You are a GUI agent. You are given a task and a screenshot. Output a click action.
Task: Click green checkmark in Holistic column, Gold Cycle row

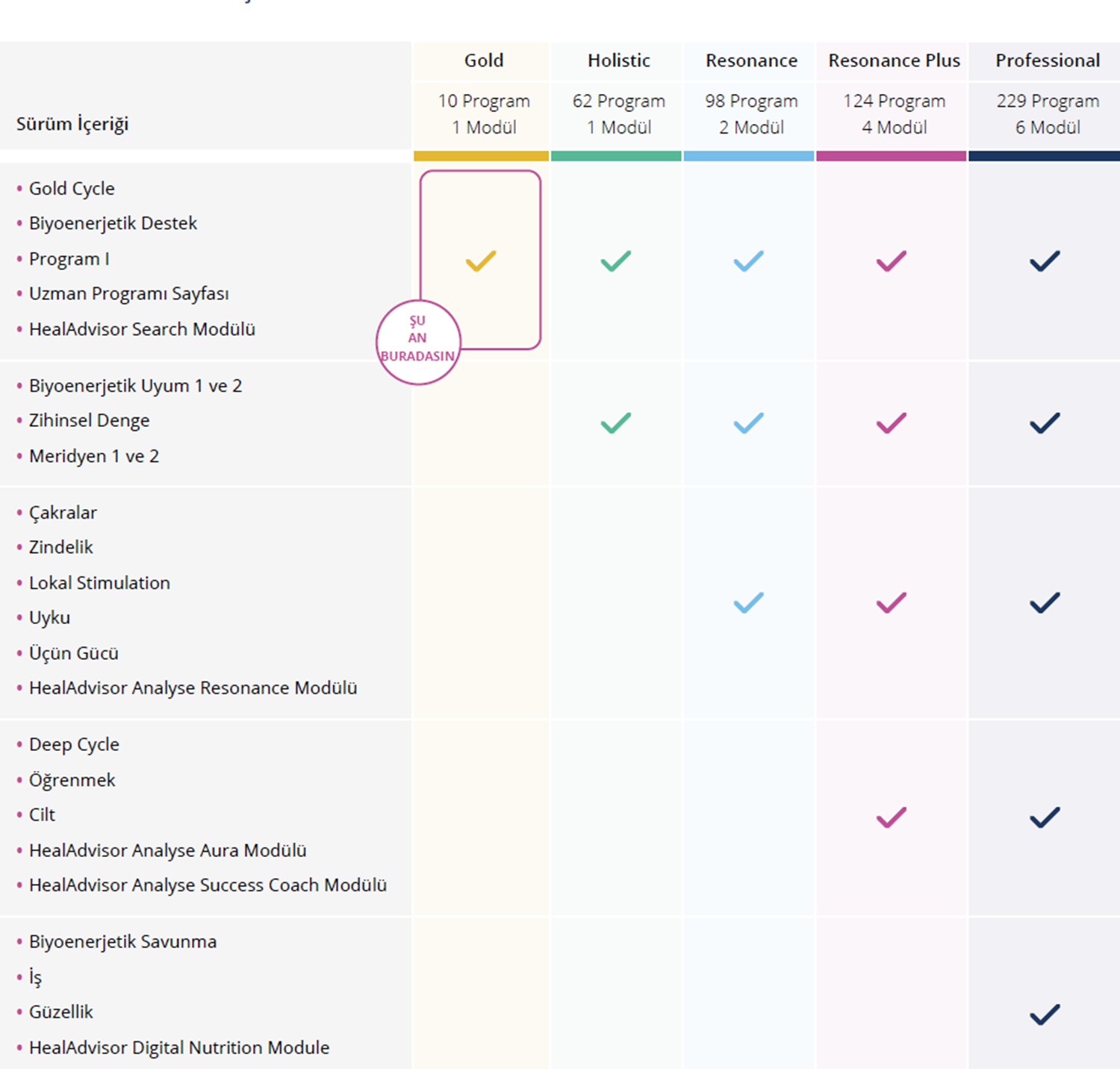(x=616, y=261)
